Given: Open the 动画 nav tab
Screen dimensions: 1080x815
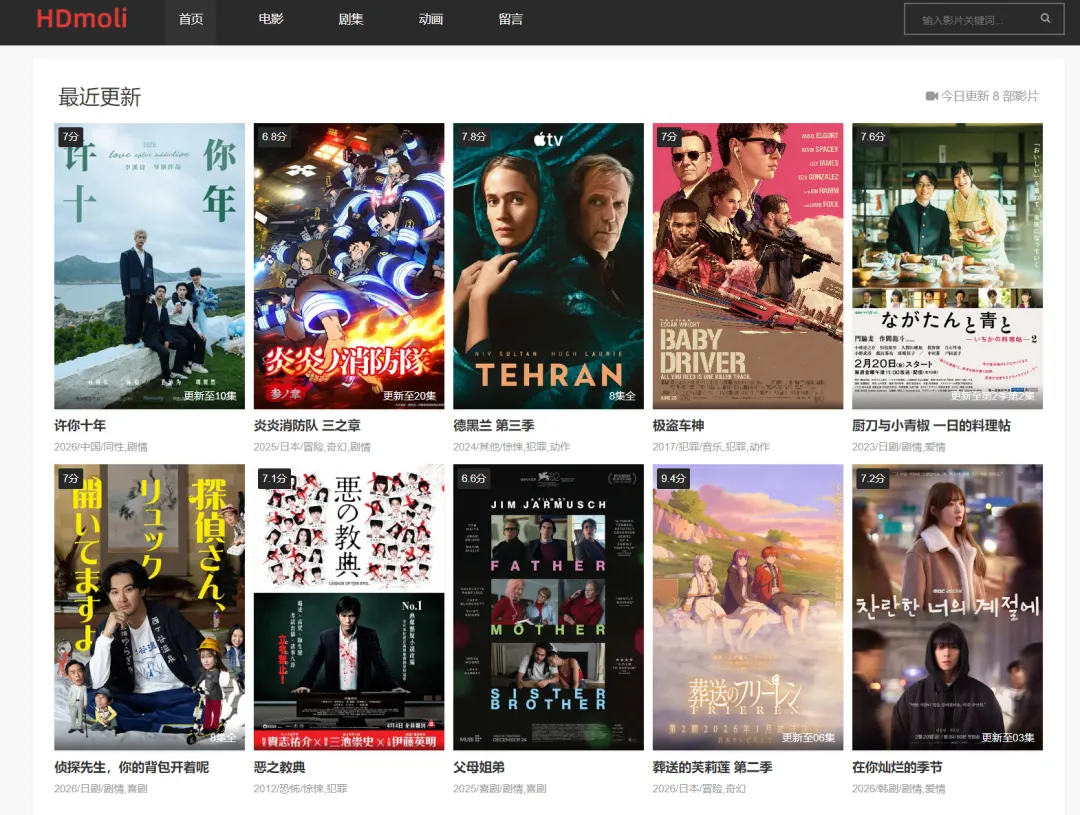Looking at the screenshot, I should point(430,19).
